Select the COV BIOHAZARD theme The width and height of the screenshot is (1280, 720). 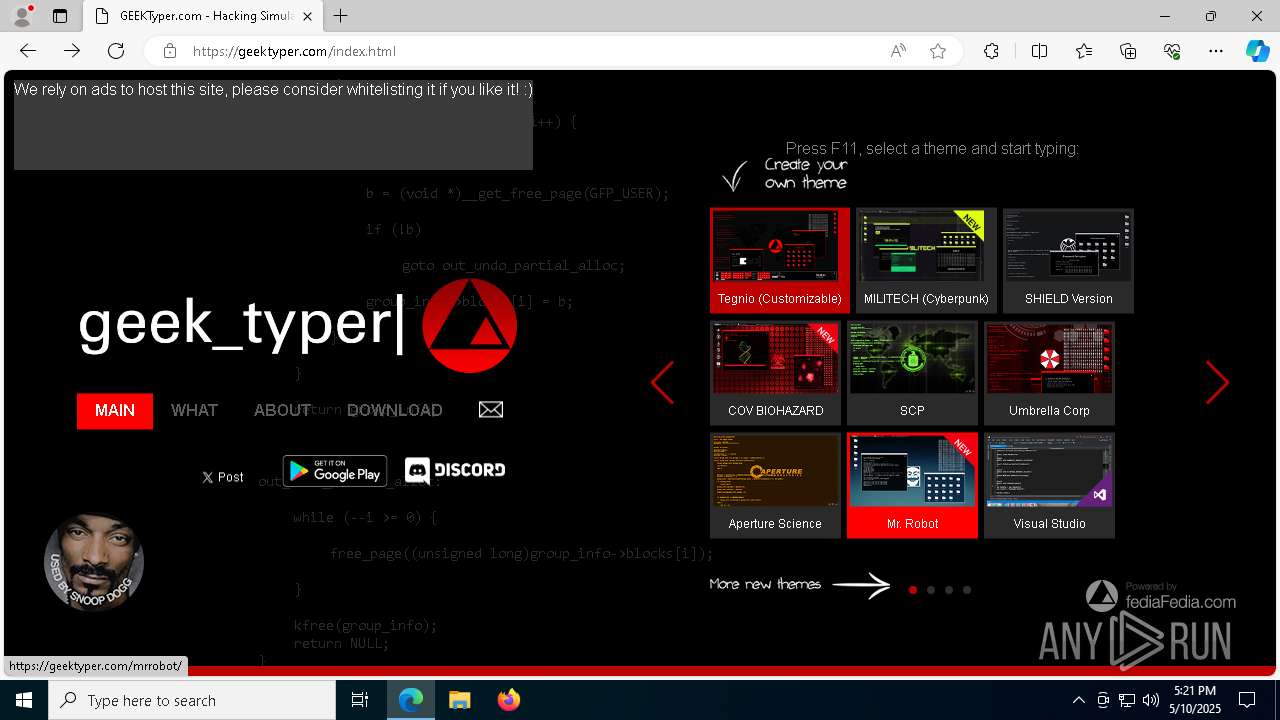776,373
